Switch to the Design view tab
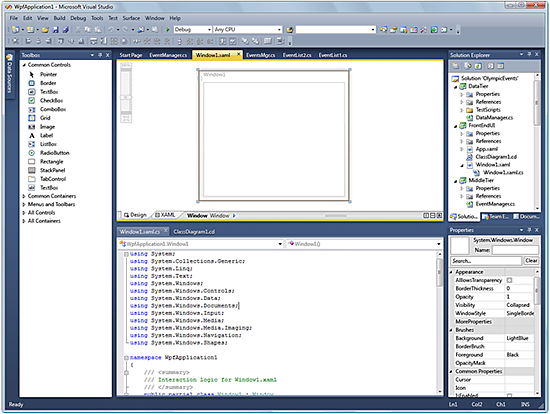The width and height of the screenshot is (550, 414). (x=135, y=215)
